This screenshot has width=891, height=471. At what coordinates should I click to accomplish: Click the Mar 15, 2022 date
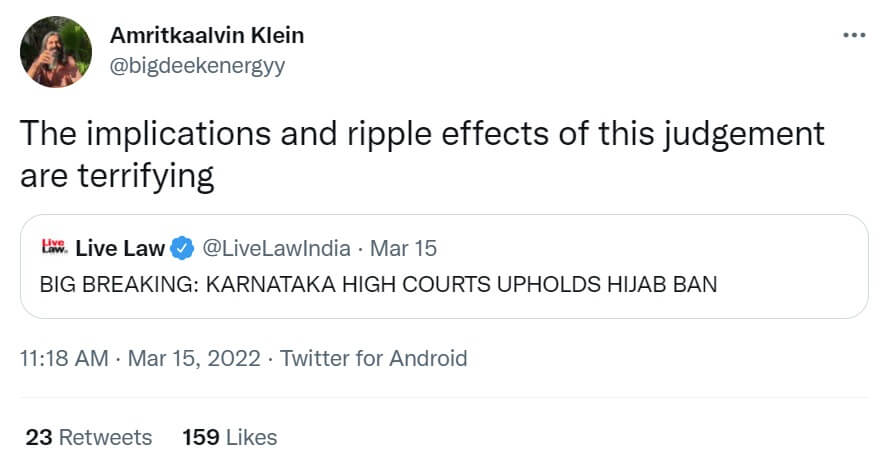pyautogui.click(x=194, y=358)
